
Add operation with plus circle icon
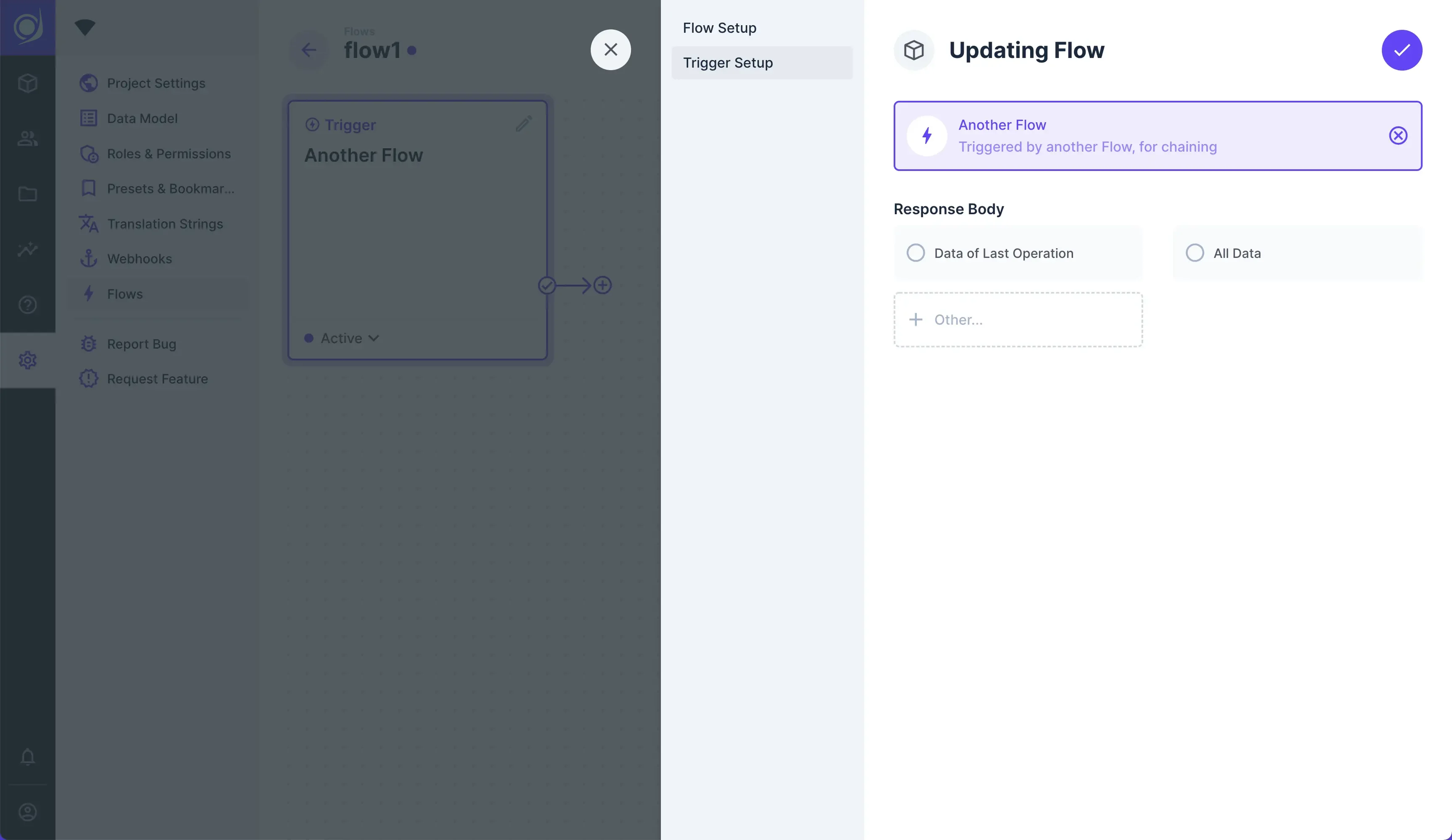(602, 285)
